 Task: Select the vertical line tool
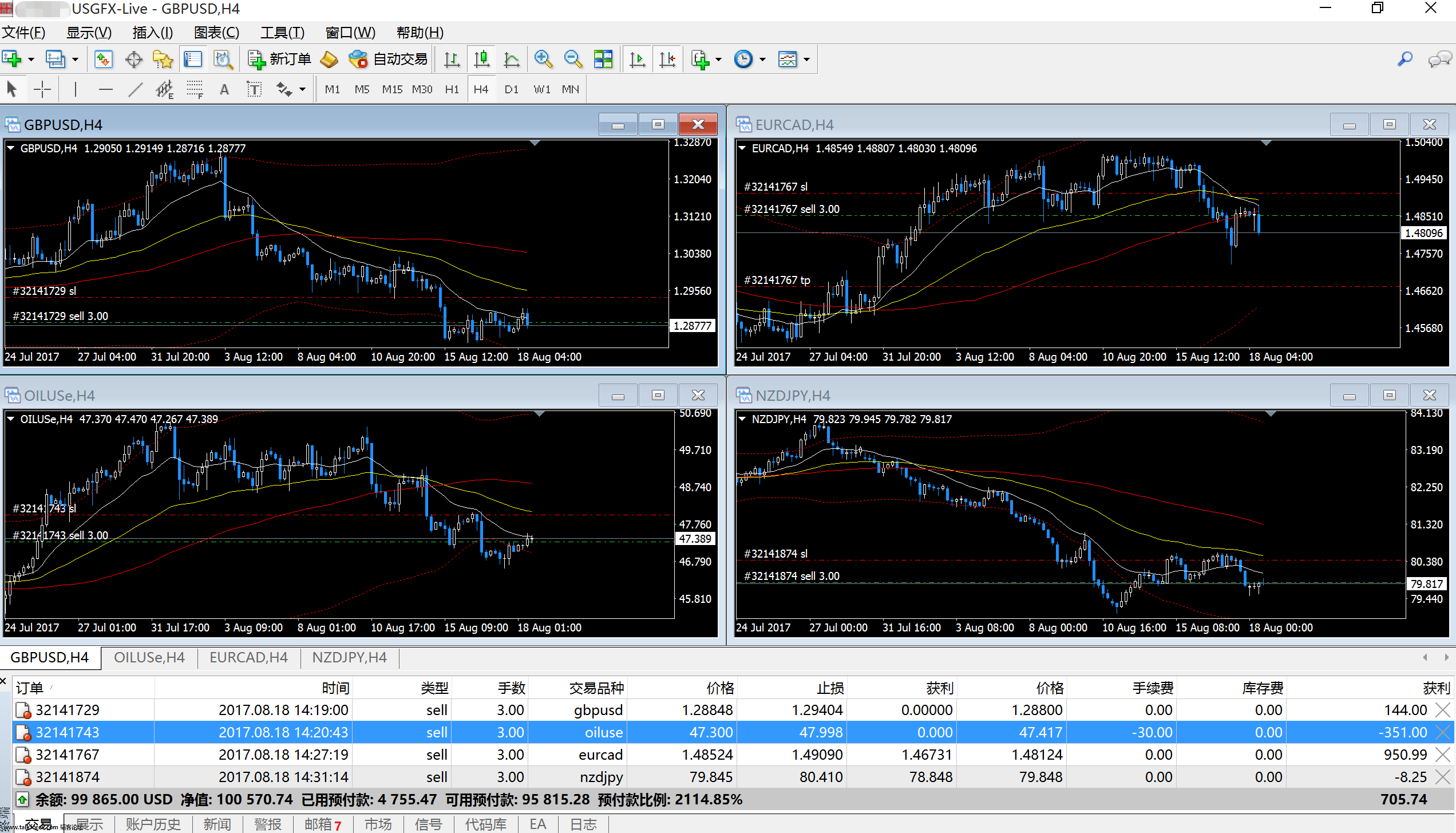click(x=75, y=89)
